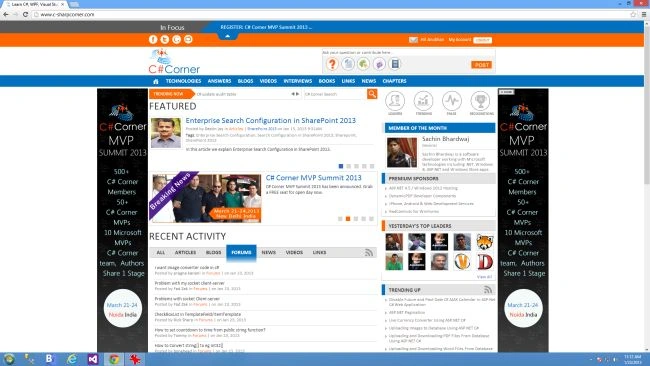Open the Chapters menu
The width and height of the screenshot is (650, 366).
(394, 81)
